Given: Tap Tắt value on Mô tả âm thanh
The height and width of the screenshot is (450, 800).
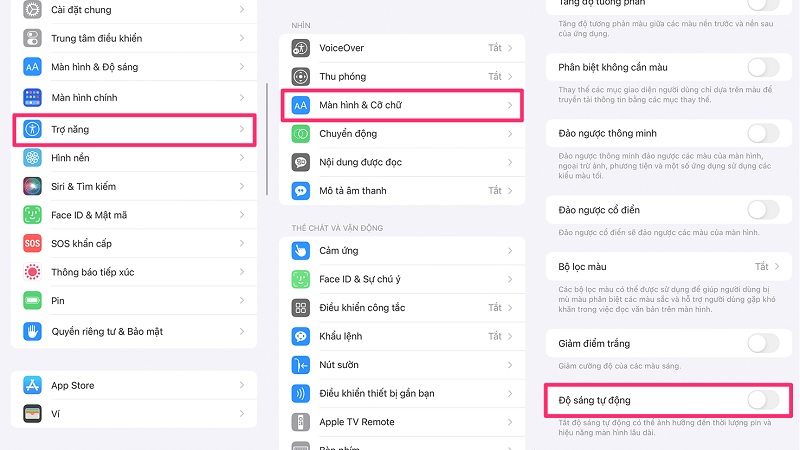Looking at the screenshot, I should 494,191.
